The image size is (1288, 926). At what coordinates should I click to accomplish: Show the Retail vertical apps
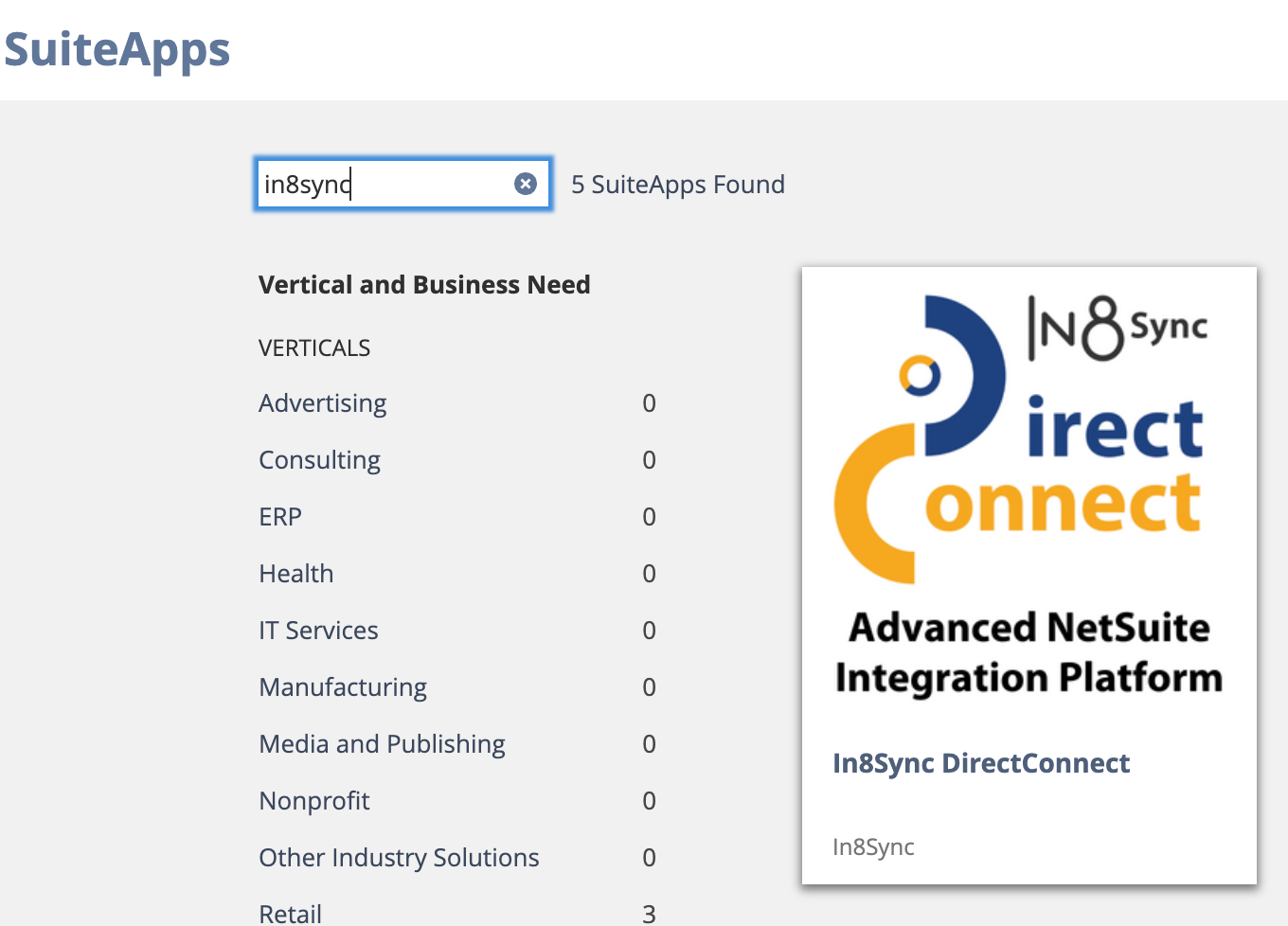[290, 914]
